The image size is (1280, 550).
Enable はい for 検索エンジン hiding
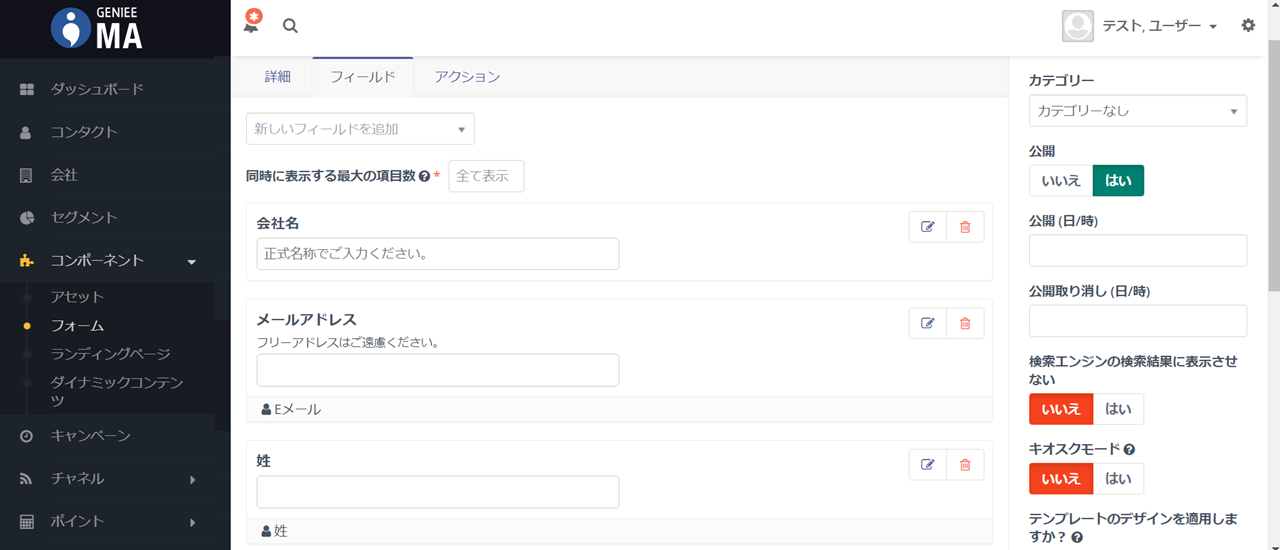(x=1118, y=409)
